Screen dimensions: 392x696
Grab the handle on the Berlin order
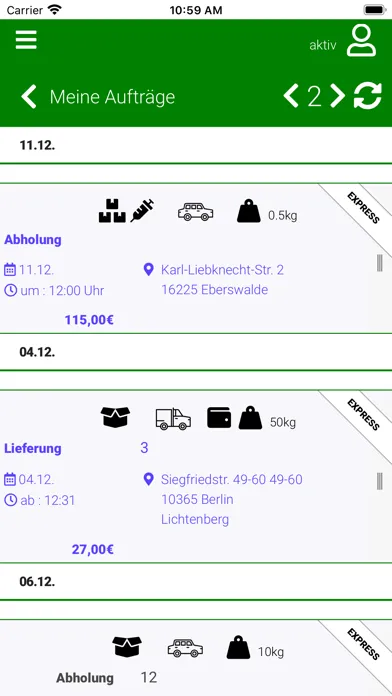tap(380, 481)
